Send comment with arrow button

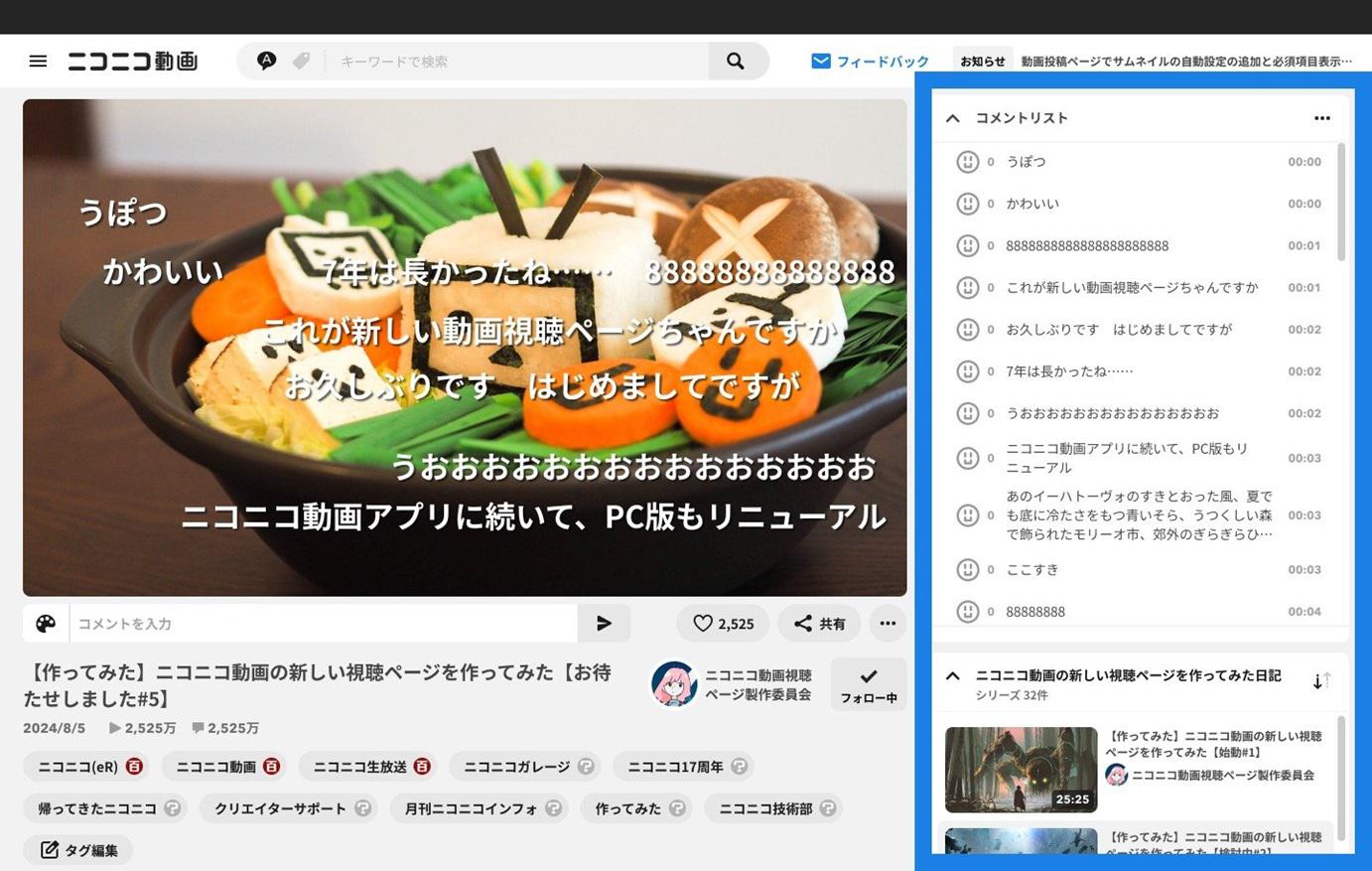click(604, 624)
